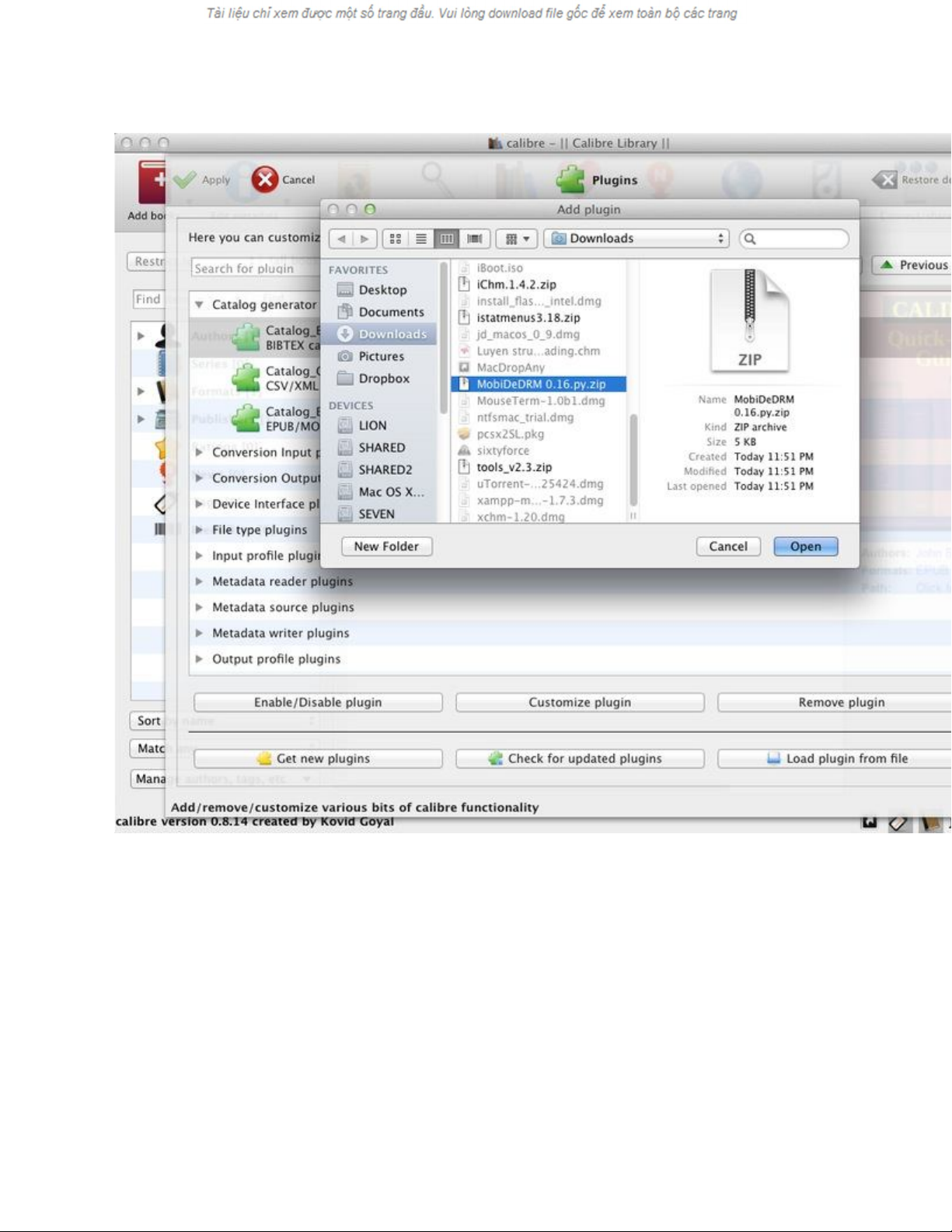Switch file browser to list view

pyautogui.click(x=421, y=239)
